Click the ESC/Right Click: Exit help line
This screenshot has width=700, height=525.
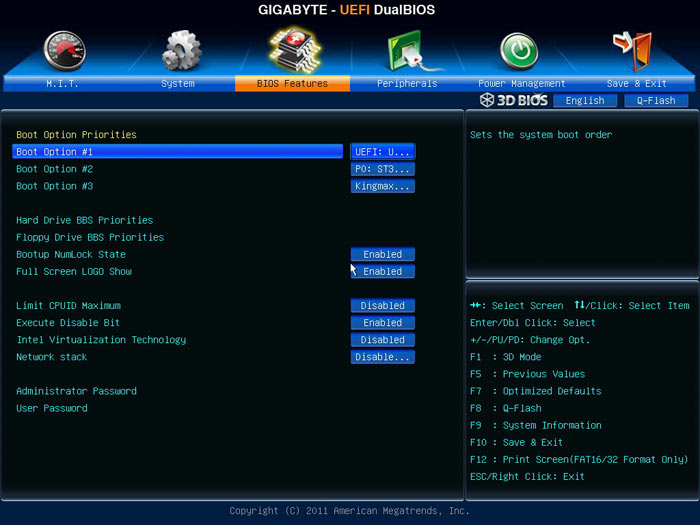coord(527,476)
